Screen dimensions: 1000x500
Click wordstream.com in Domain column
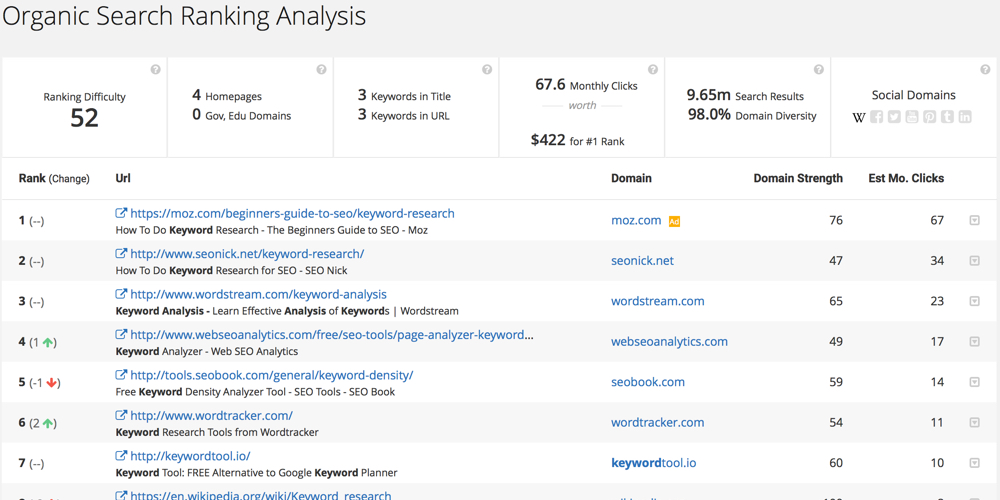coord(658,301)
